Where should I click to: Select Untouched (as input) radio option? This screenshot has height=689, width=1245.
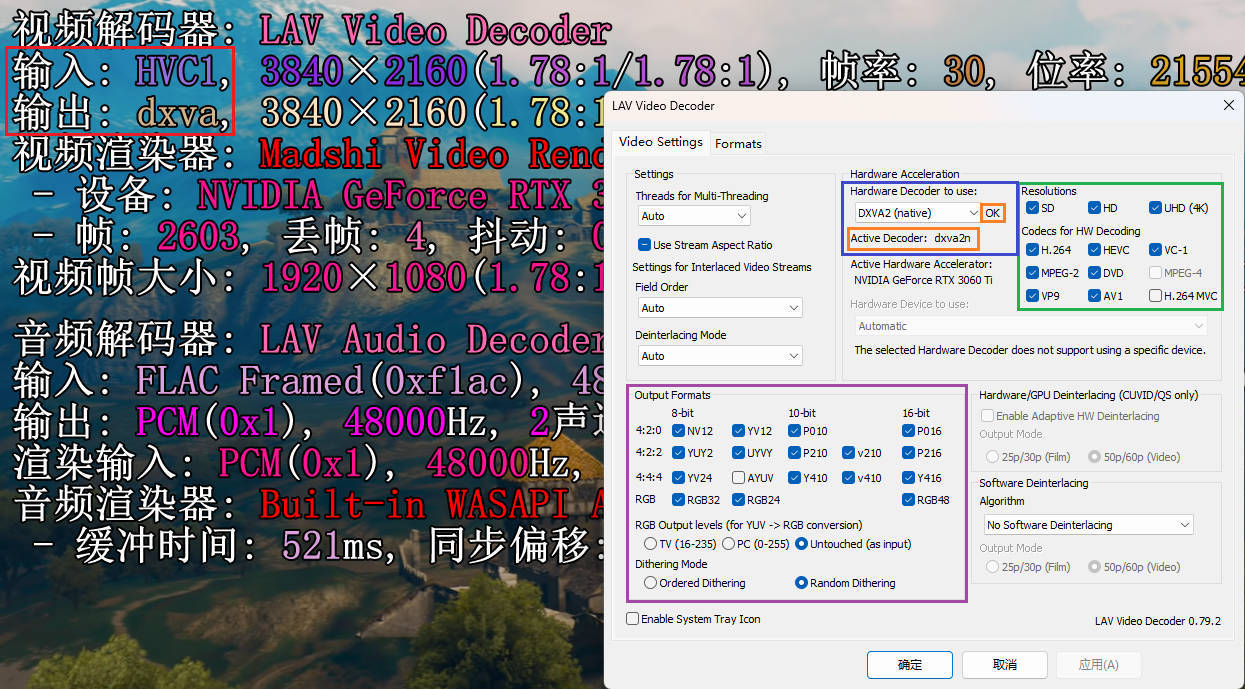(x=801, y=544)
